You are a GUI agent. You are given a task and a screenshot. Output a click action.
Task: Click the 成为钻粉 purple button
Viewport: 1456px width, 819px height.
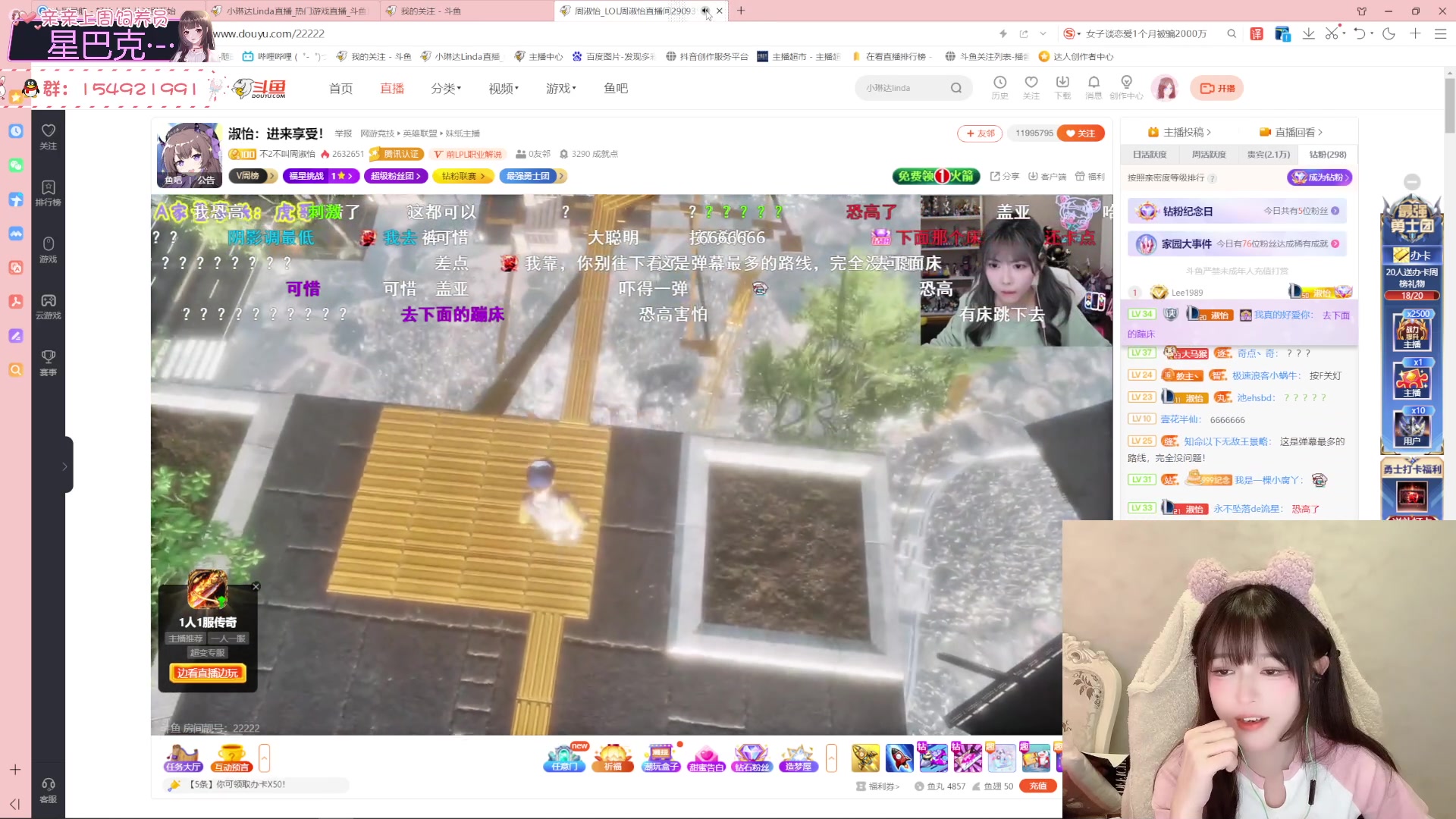[1319, 177]
